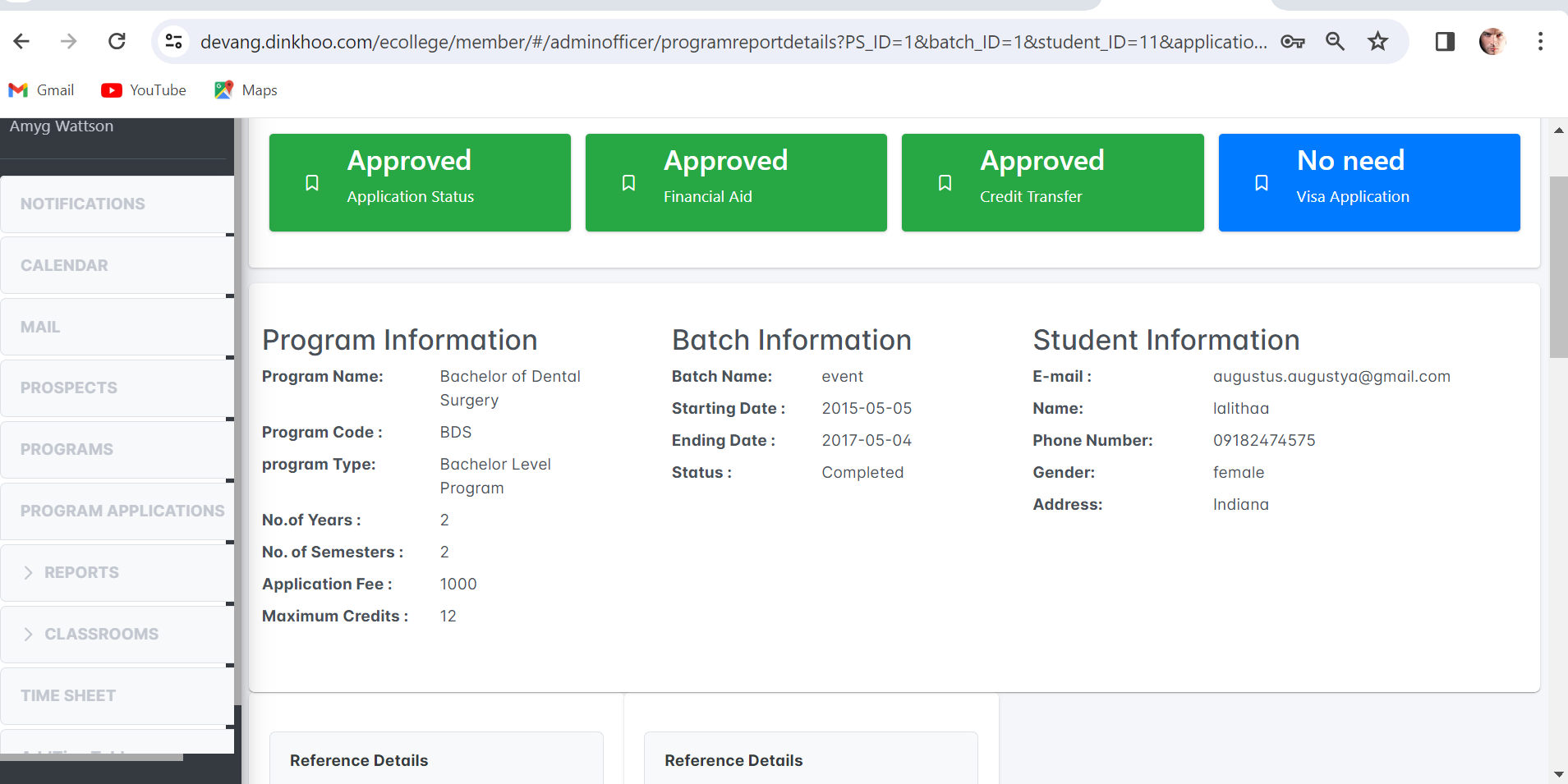1568x784 pixels.
Task: Open Notifications in sidebar
Action: [117, 204]
